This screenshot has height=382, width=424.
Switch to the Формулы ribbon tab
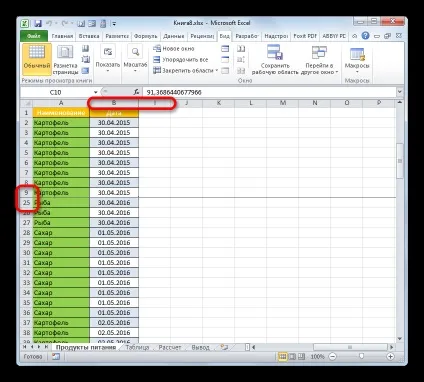click(146, 36)
